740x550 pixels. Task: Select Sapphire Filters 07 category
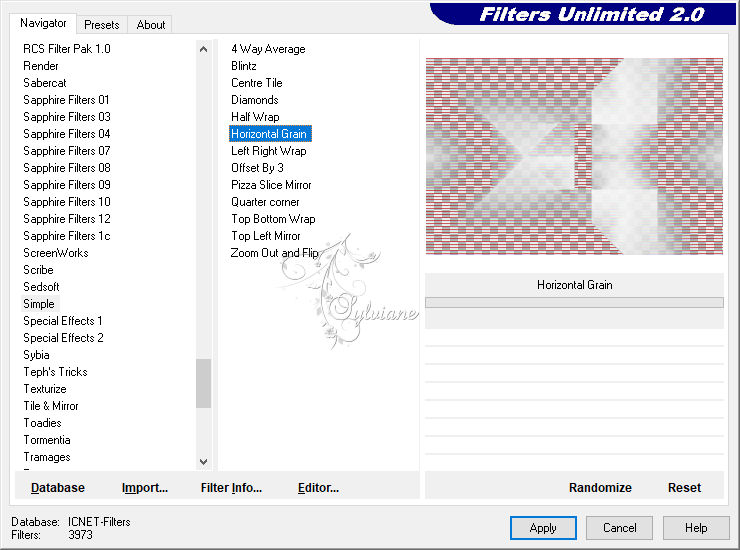(x=67, y=151)
